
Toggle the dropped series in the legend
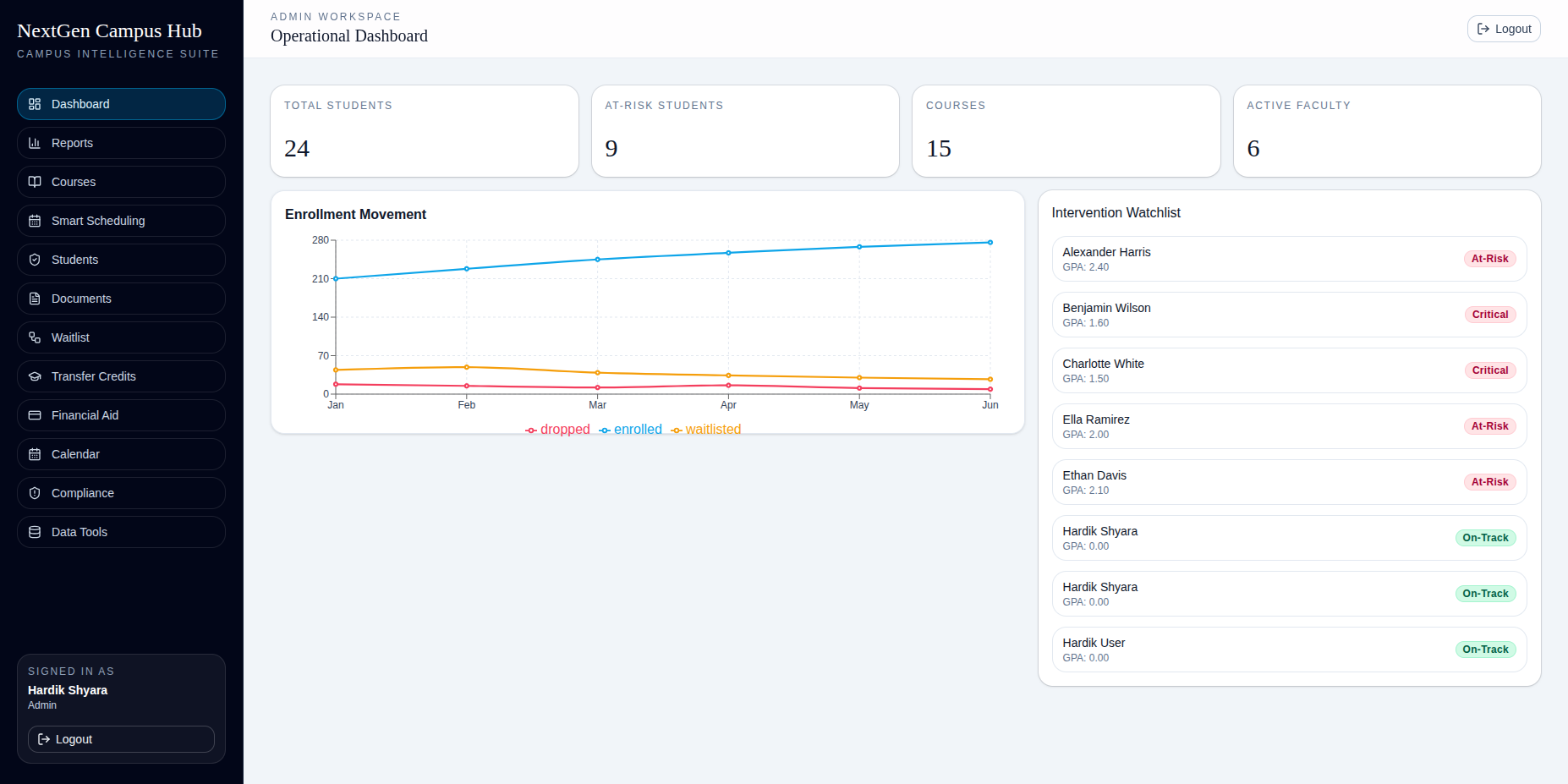tap(557, 430)
